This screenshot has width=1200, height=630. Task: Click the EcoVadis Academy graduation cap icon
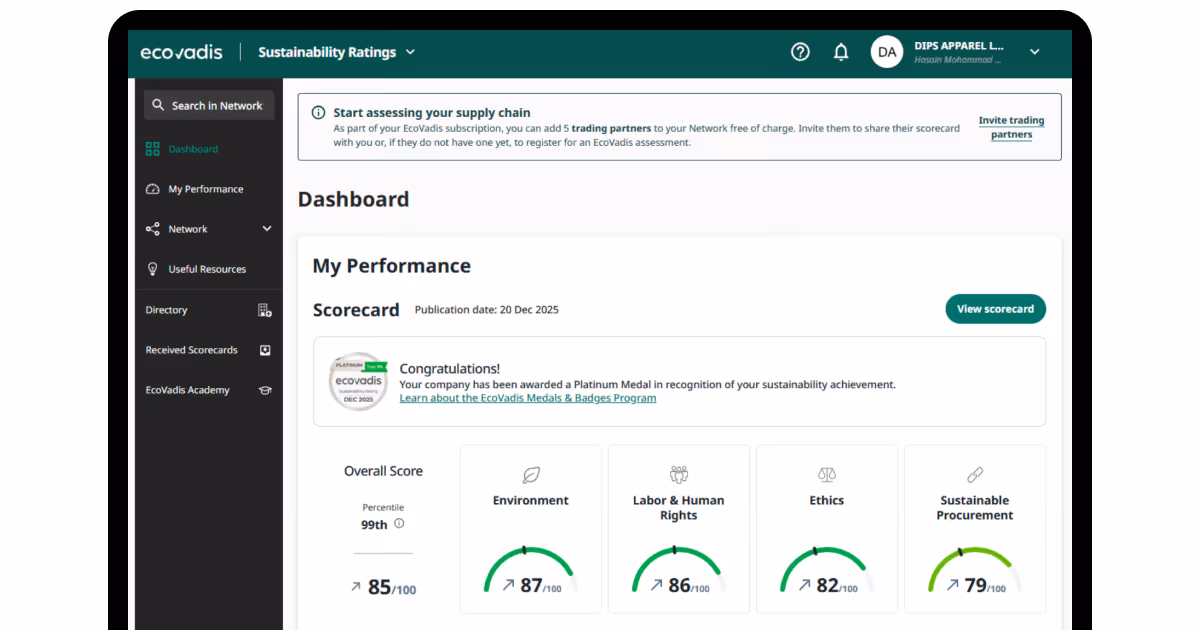coord(265,390)
